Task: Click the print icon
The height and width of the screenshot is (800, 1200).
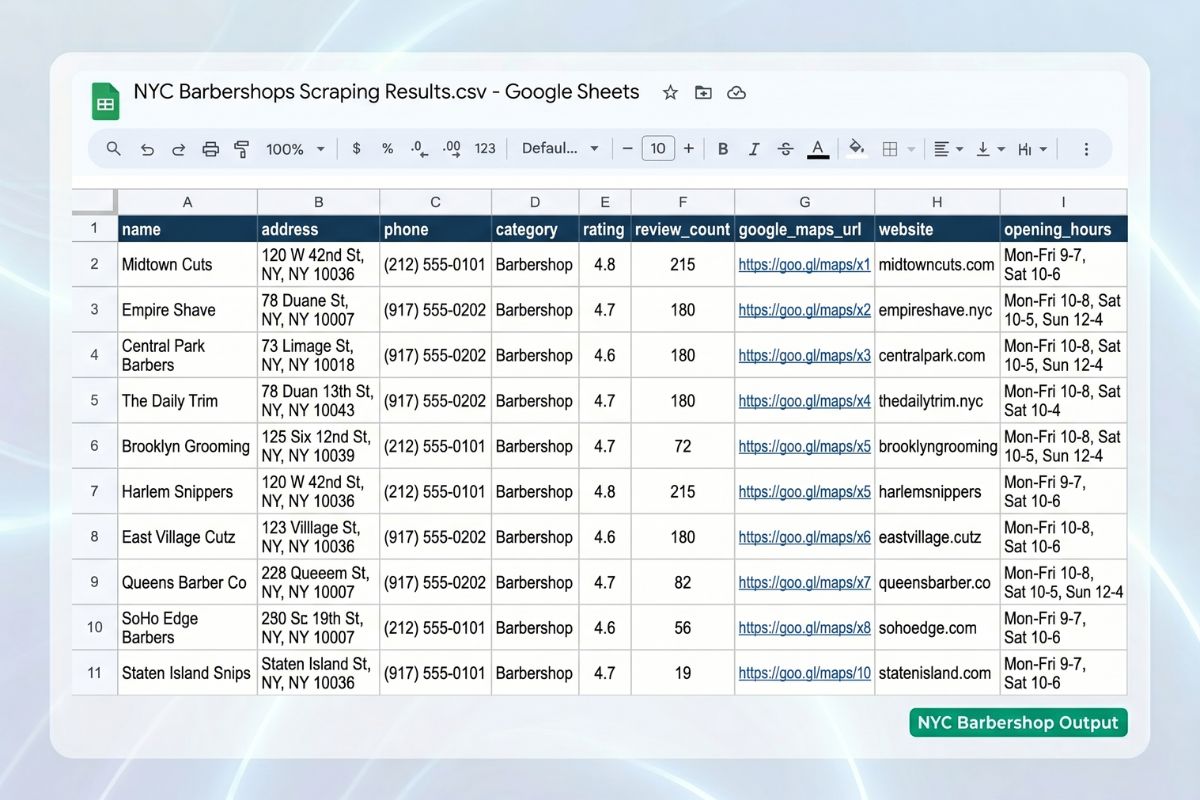Action: tap(210, 148)
